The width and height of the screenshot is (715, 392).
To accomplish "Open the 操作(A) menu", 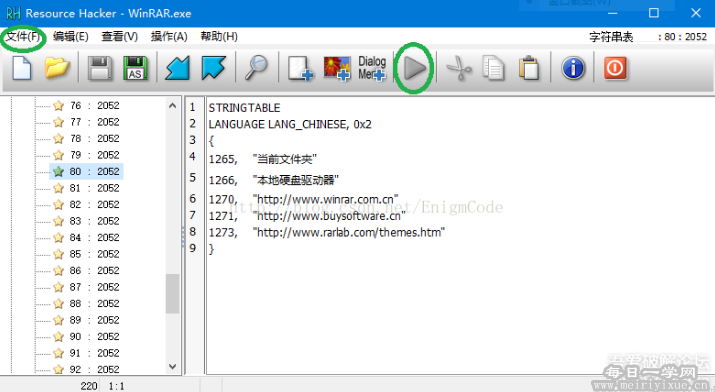I will [x=169, y=36].
